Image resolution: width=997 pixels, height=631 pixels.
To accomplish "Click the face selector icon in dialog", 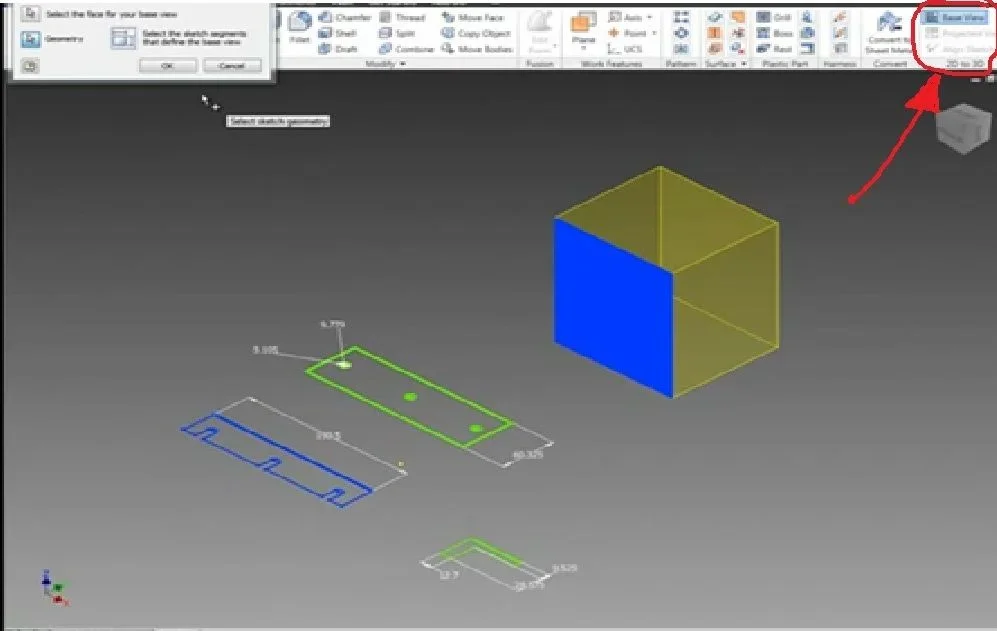I will pos(30,13).
